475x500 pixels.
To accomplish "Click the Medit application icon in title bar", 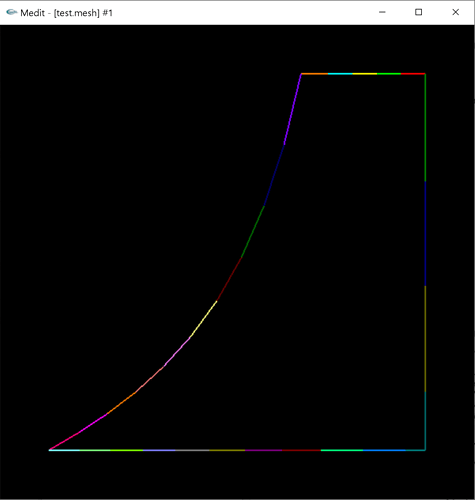I will click(11, 12).
